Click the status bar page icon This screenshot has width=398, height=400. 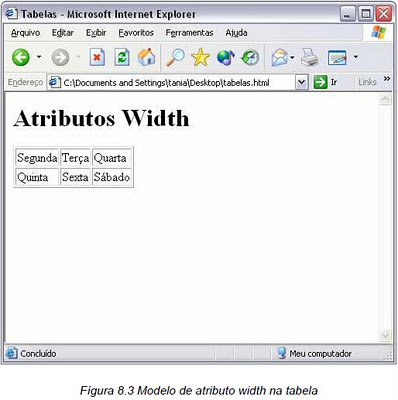point(11,353)
